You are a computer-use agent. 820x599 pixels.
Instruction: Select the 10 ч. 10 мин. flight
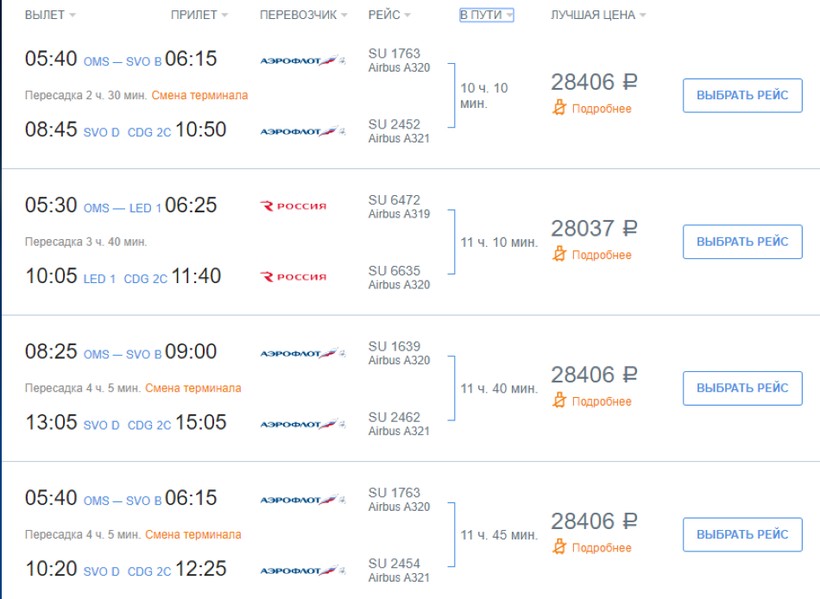point(742,95)
